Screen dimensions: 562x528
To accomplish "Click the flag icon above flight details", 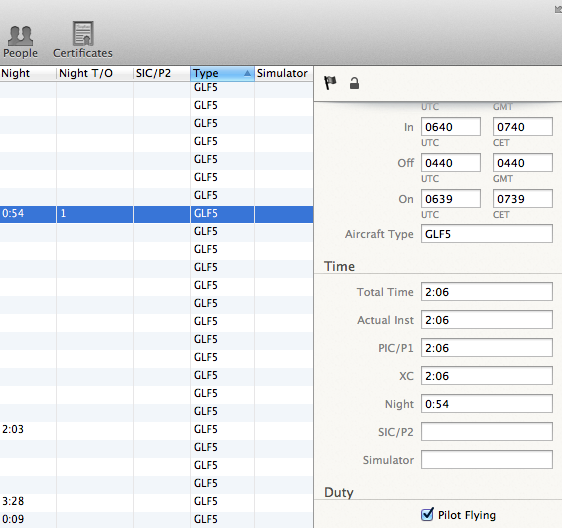I will click(330, 83).
